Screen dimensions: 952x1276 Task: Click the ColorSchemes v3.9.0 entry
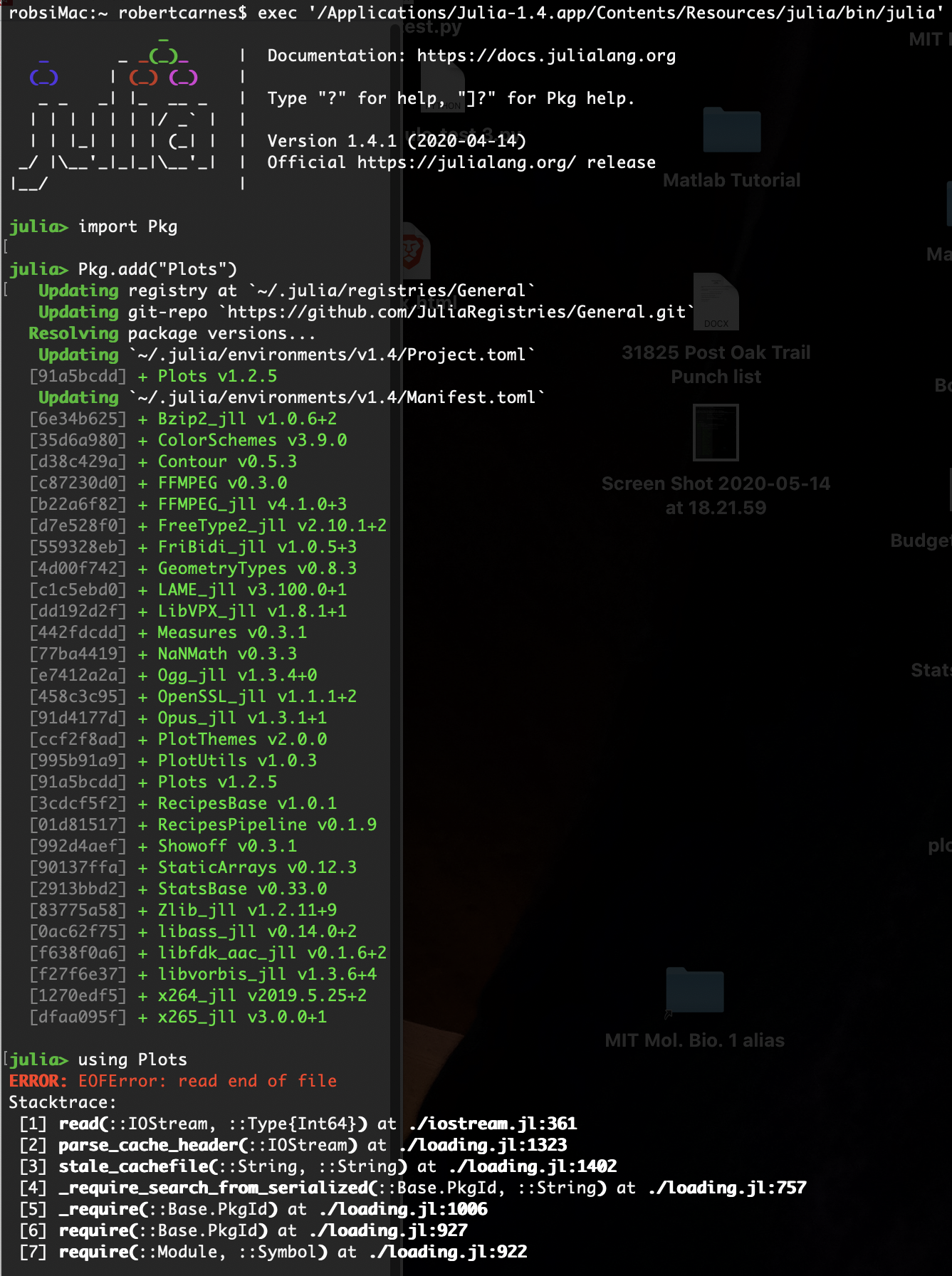[x=252, y=440]
